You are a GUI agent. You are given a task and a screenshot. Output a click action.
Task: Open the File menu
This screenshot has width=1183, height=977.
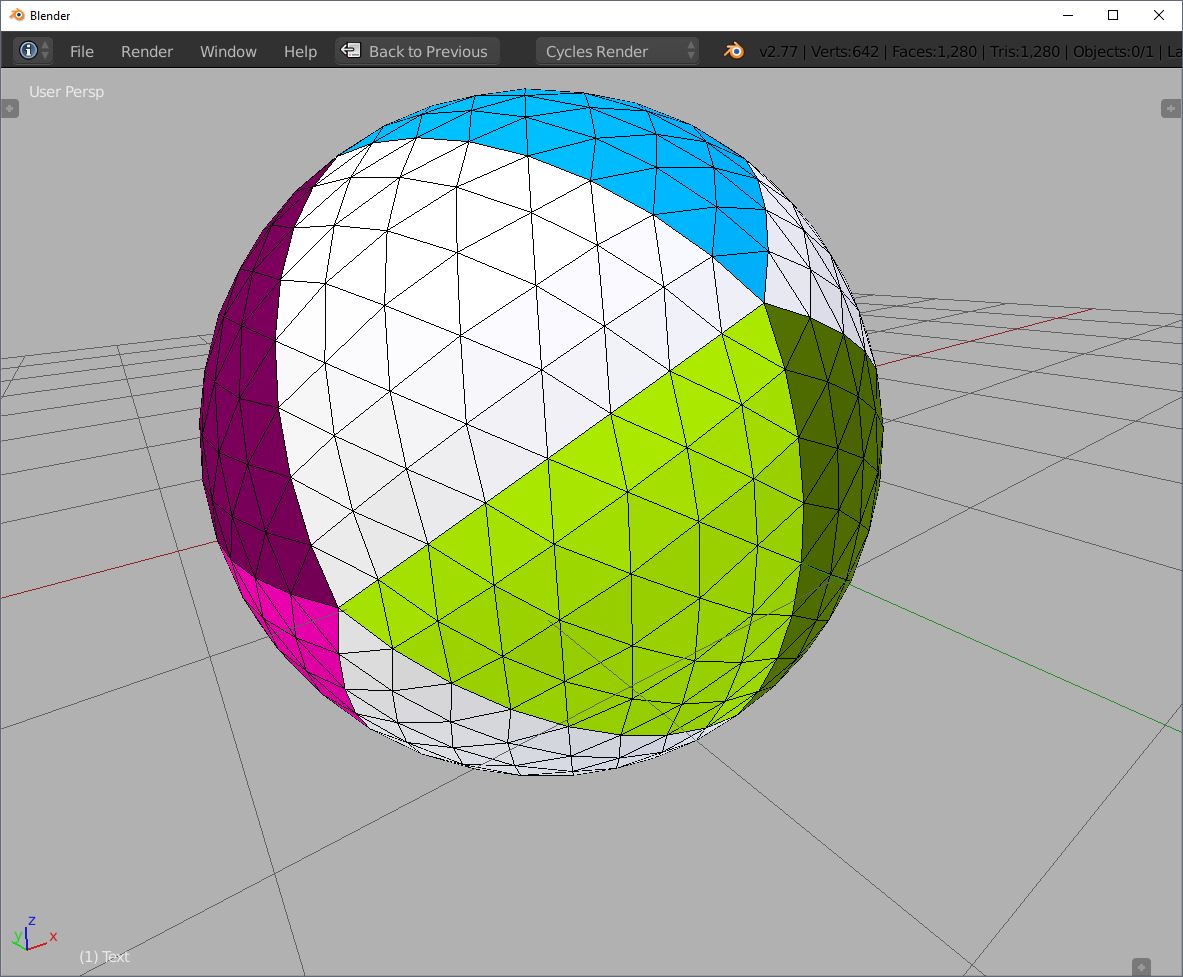pyautogui.click(x=81, y=51)
